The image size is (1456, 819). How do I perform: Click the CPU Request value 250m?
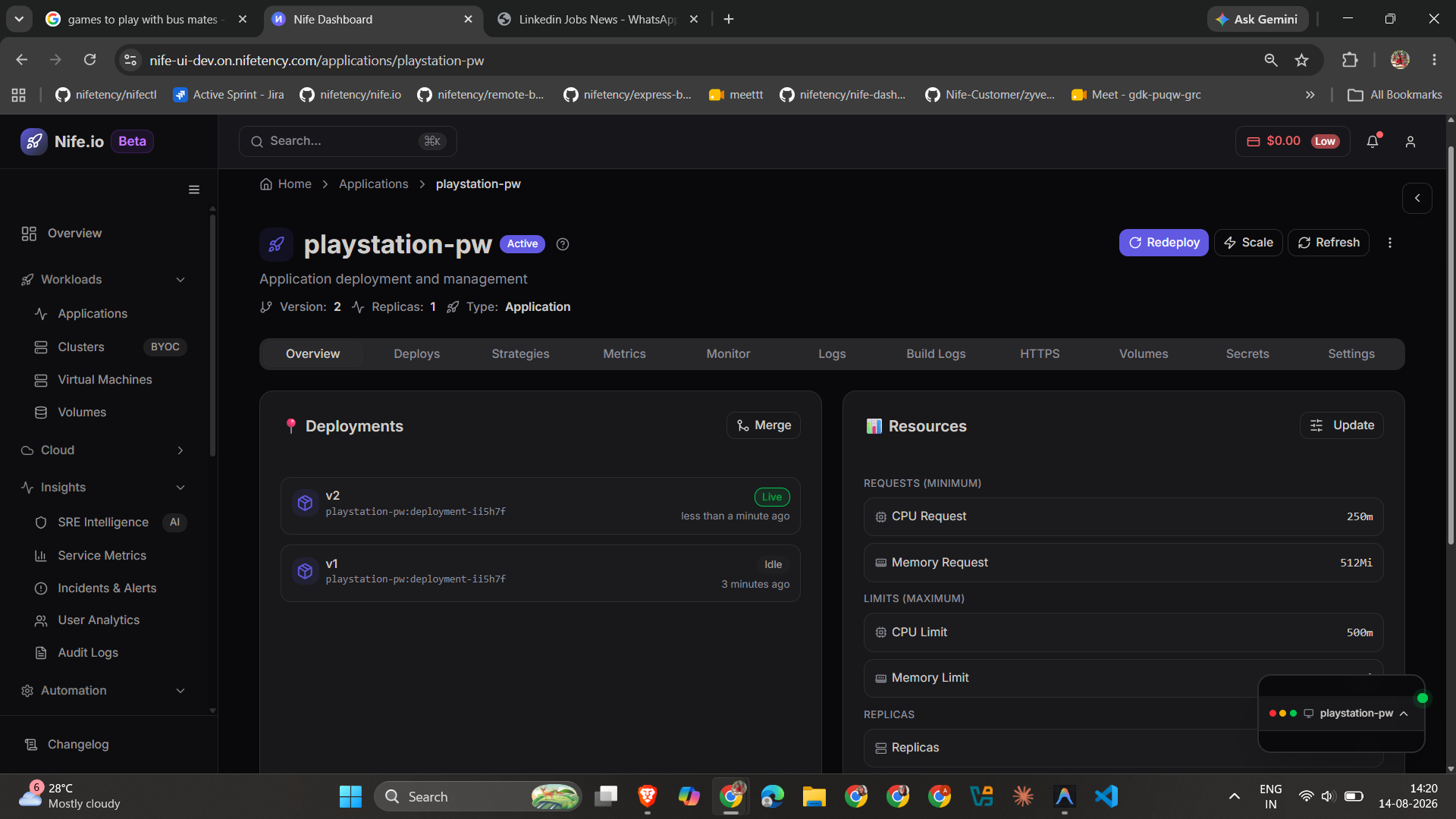pos(1360,516)
